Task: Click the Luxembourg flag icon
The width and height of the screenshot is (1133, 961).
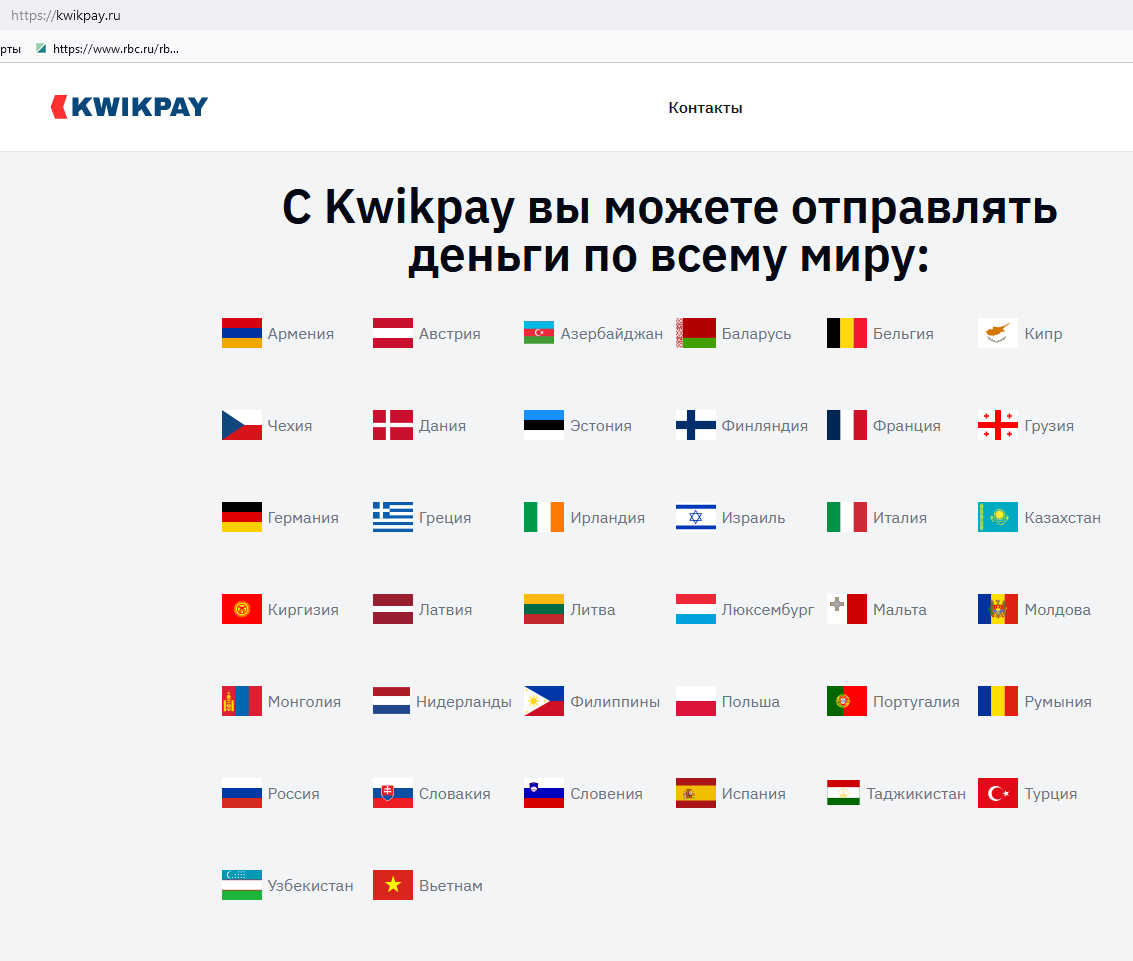Action: 696,609
